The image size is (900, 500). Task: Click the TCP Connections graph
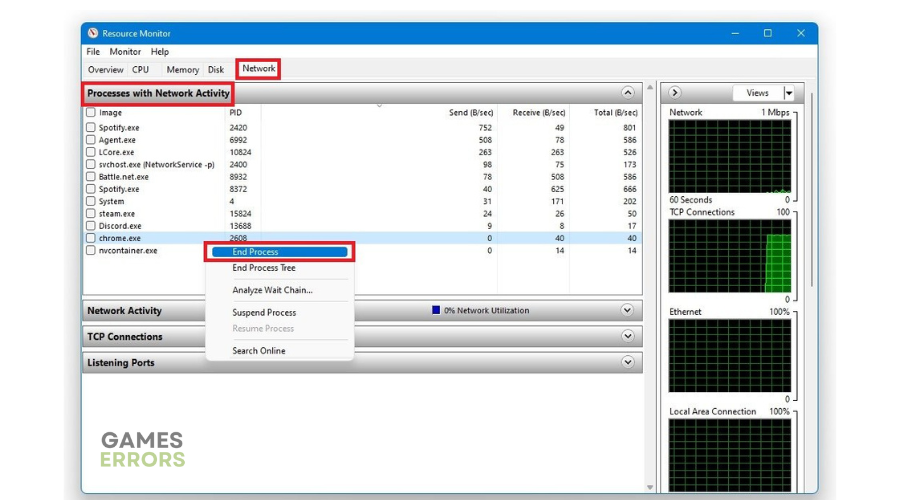pos(730,256)
